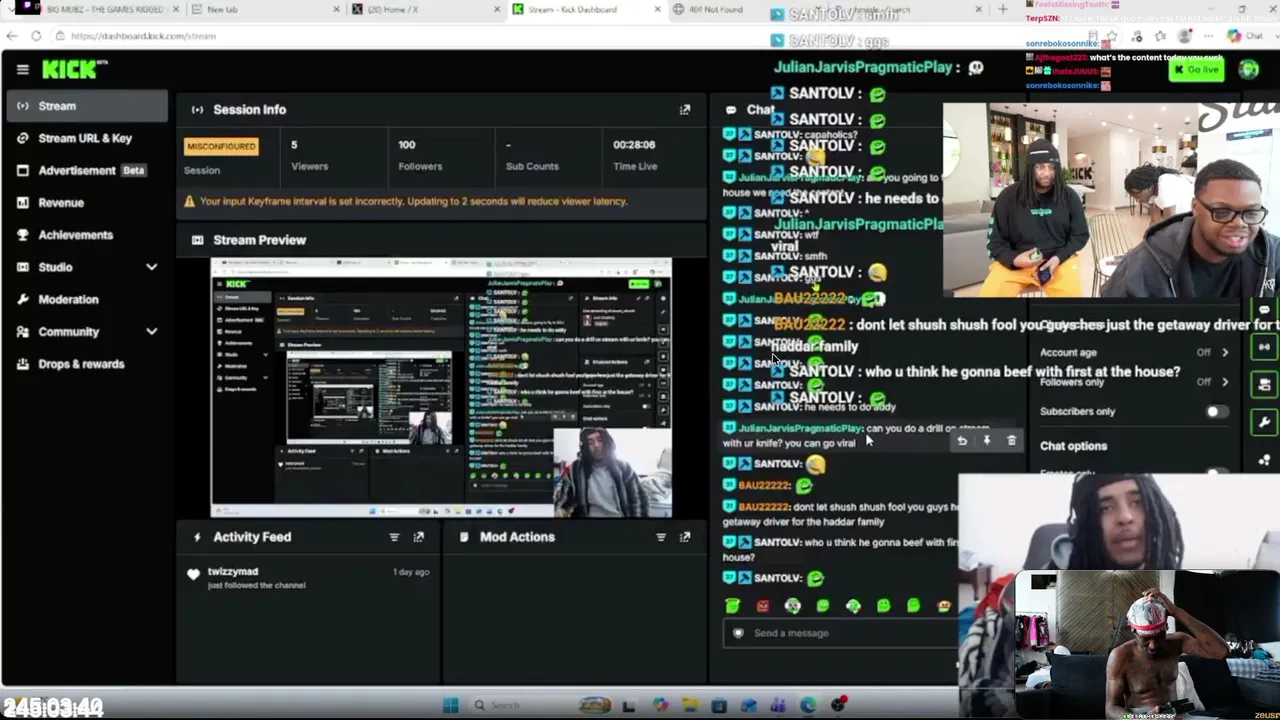Viewport: 1280px width, 720px height.
Task: Pop out the Mod Actions panel
Action: coord(685,537)
